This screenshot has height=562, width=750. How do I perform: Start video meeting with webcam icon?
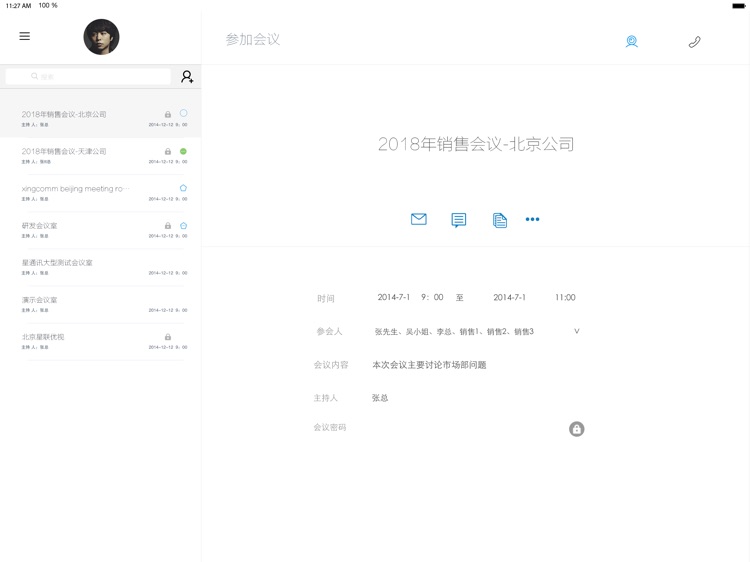tap(631, 42)
